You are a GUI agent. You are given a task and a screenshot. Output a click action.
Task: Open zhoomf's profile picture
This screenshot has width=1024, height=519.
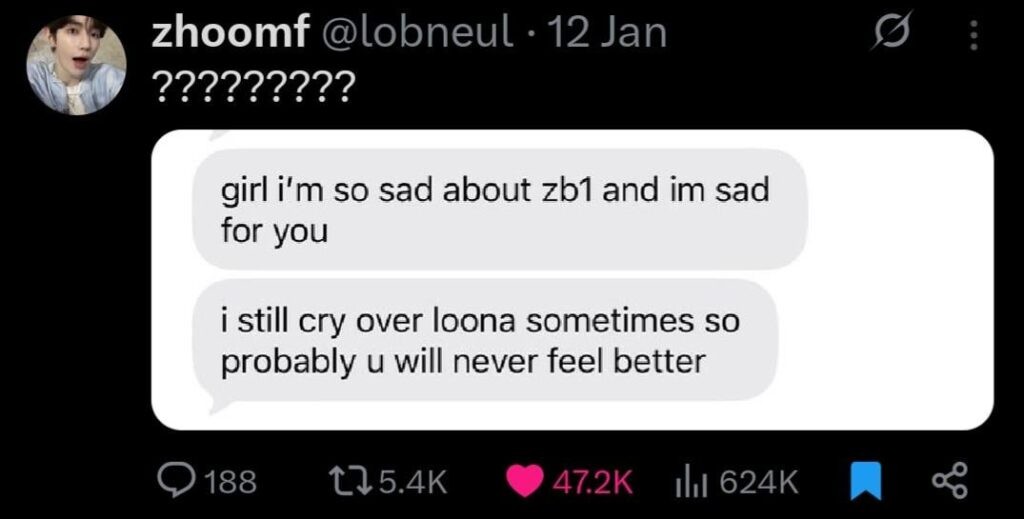(x=75, y=65)
